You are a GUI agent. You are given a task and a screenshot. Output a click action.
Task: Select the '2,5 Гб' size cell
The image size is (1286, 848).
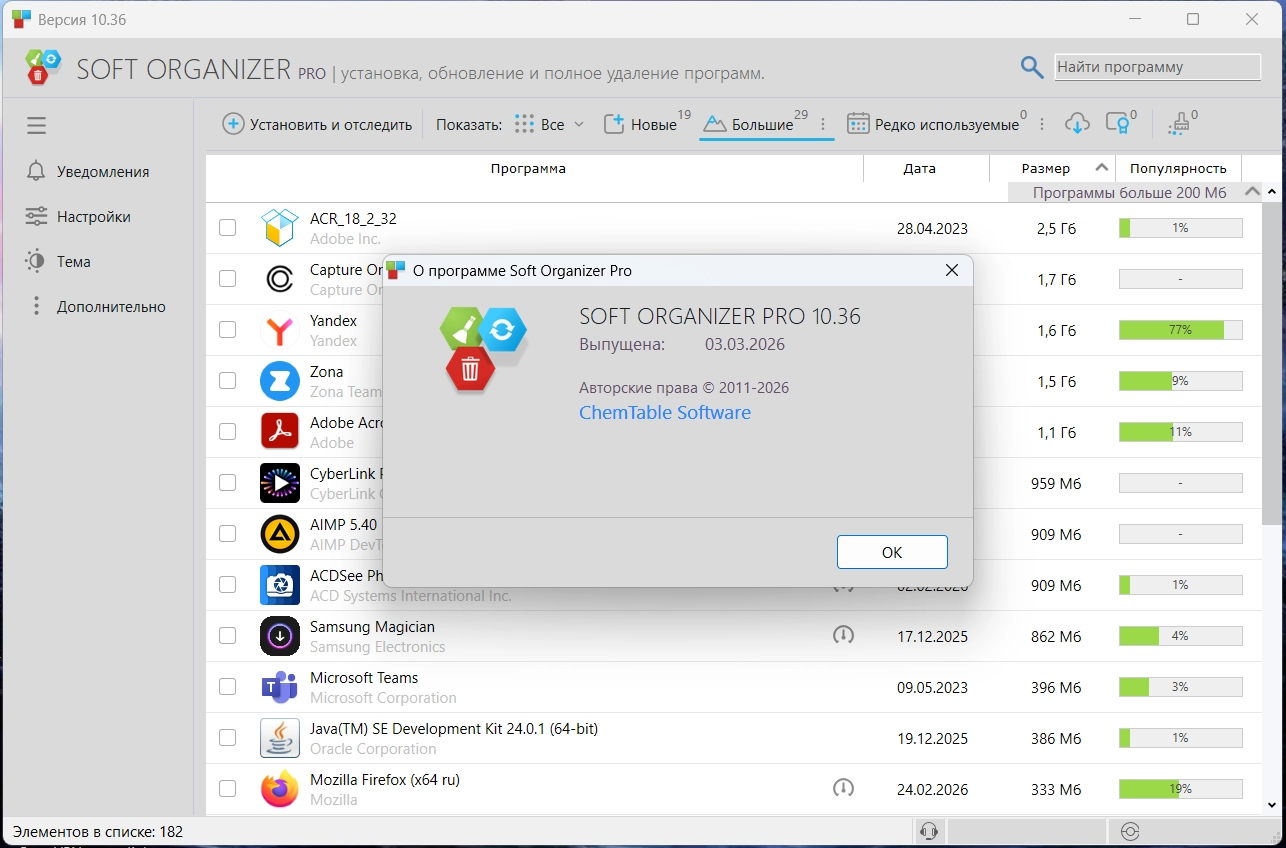click(x=1056, y=229)
